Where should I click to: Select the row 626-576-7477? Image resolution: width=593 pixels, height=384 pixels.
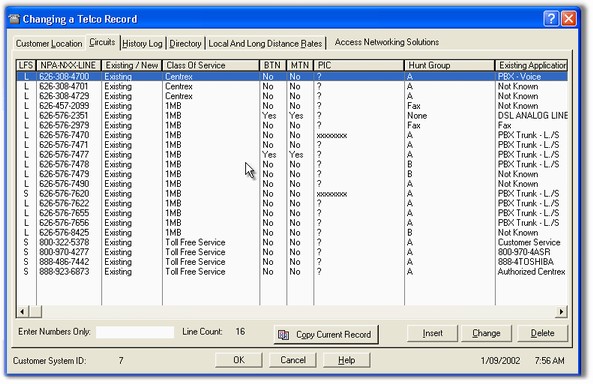292,154
